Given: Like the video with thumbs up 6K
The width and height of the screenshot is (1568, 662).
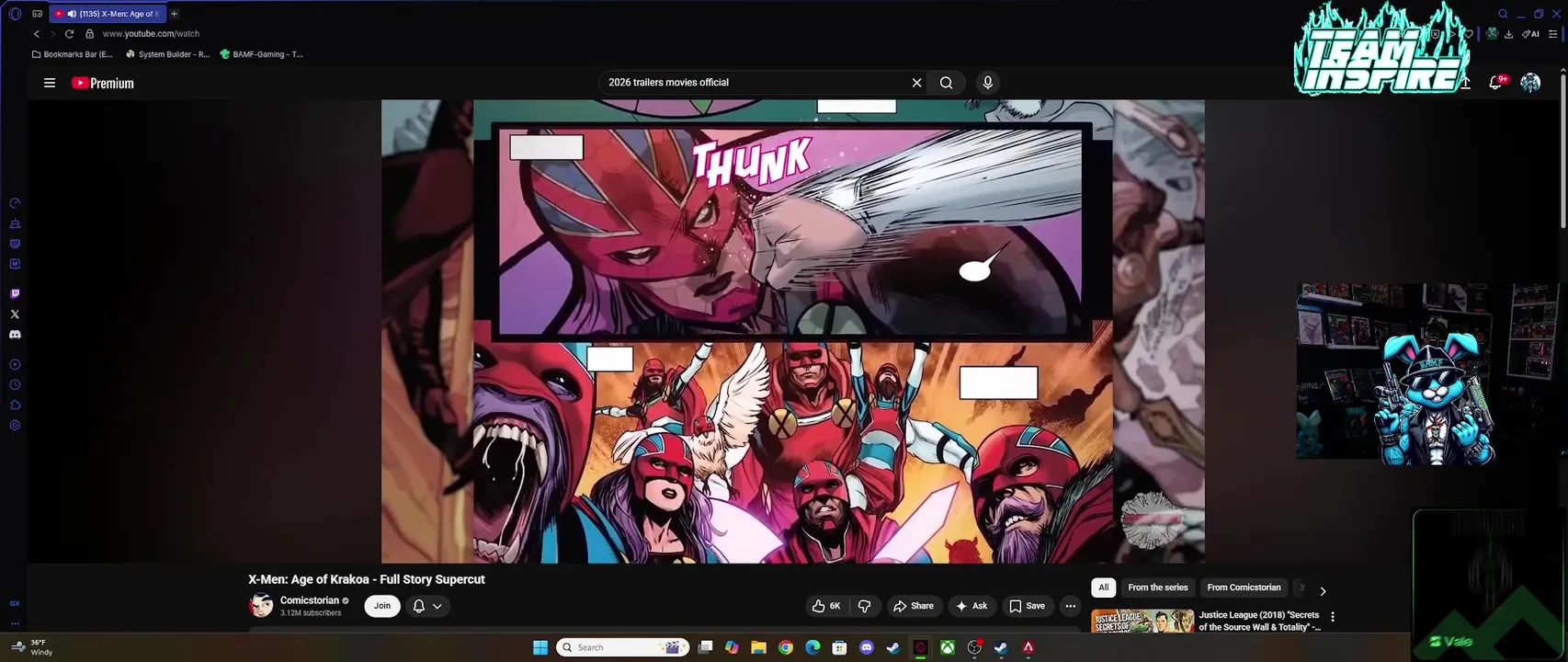Looking at the screenshot, I should 826,606.
